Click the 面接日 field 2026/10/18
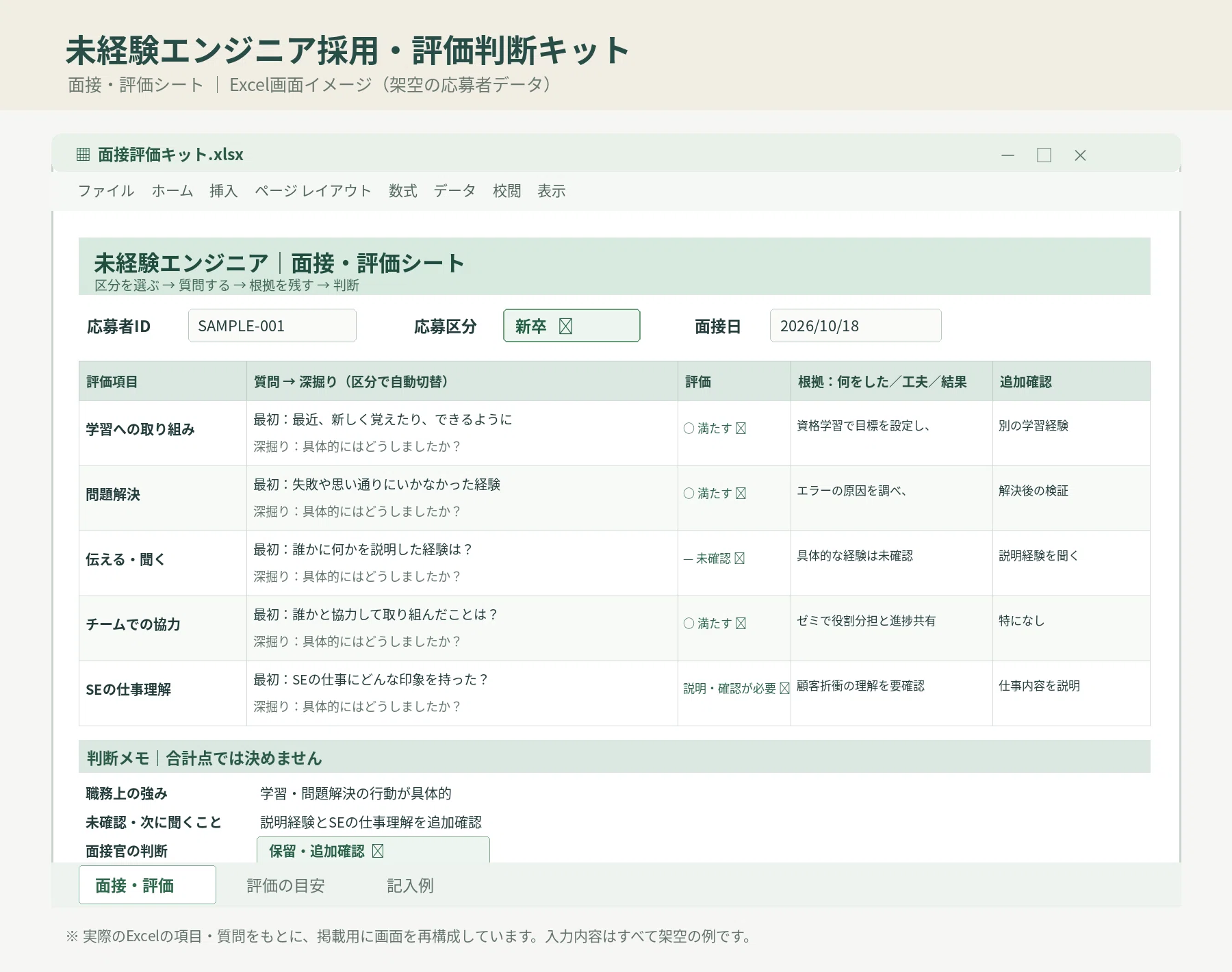1232x972 pixels. pos(856,326)
